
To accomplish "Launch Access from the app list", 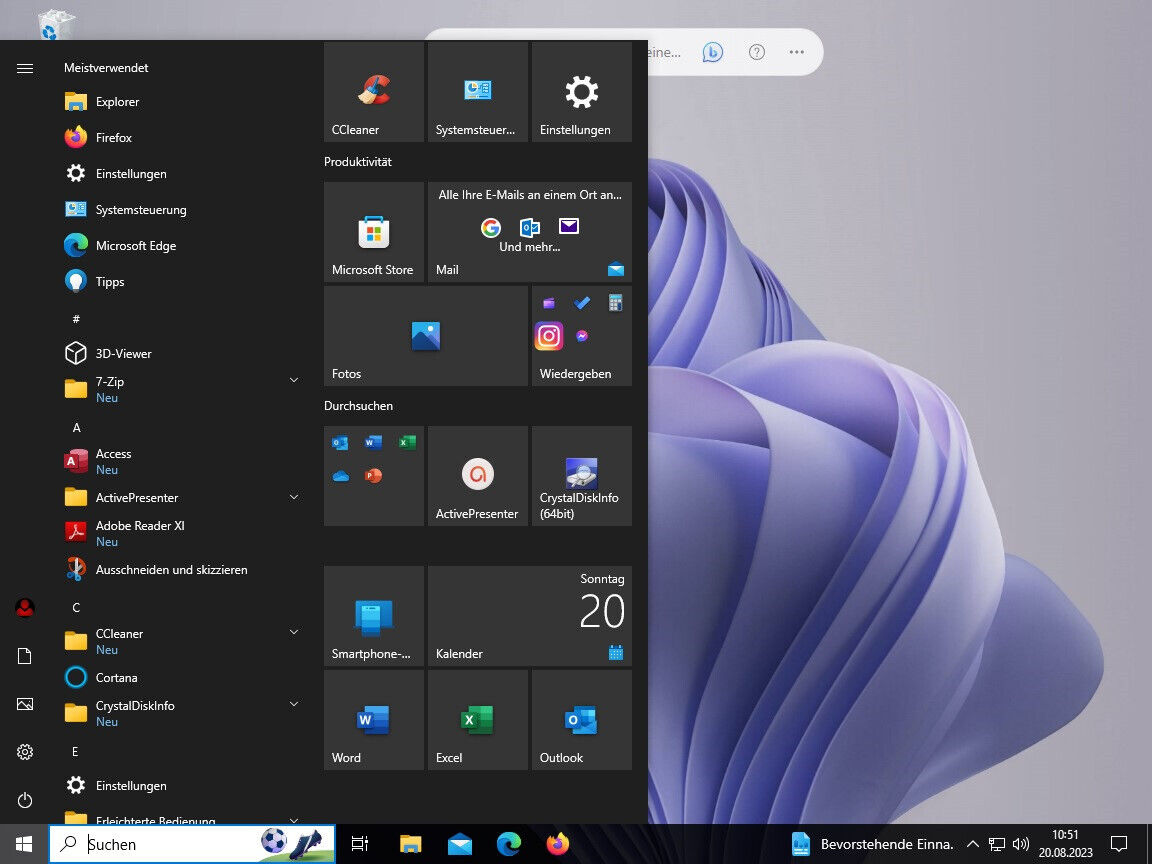I will click(x=182, y=461).
